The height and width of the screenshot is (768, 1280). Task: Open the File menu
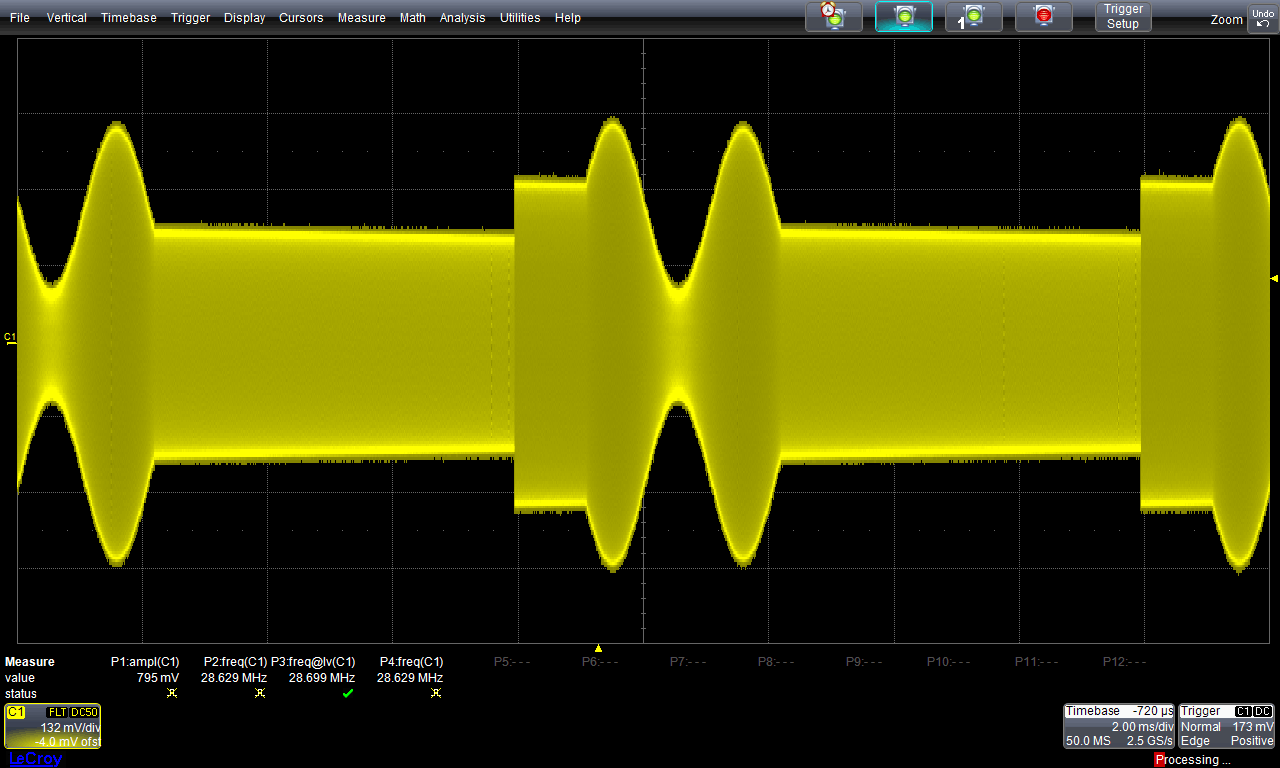(20, 18)
